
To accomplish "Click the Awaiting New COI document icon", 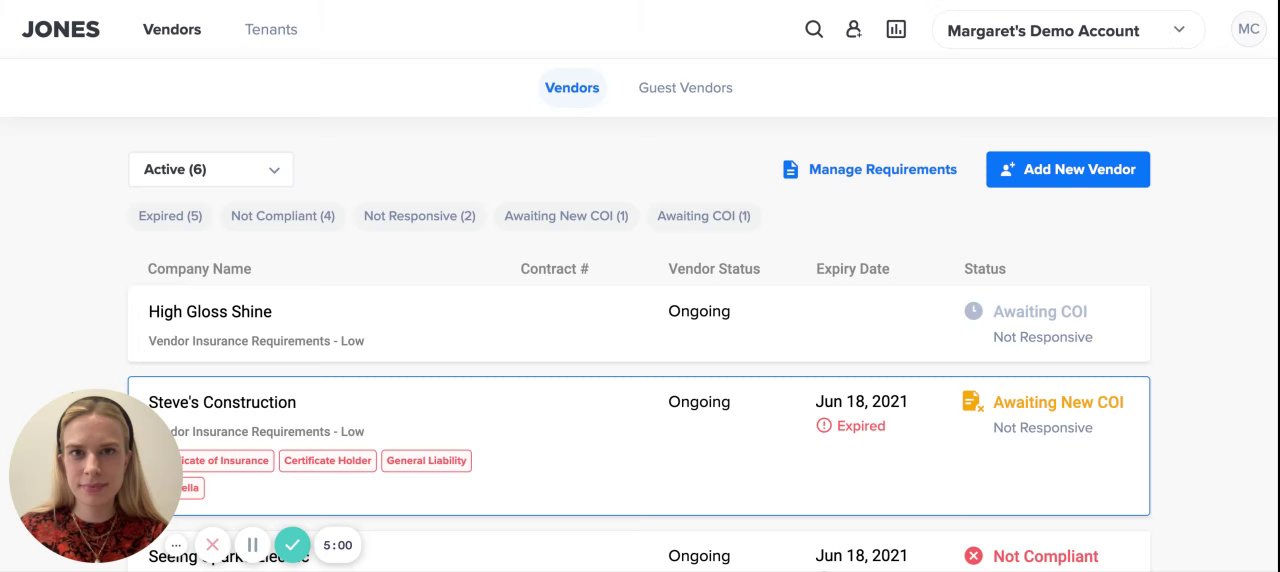I will click(972, 402).
